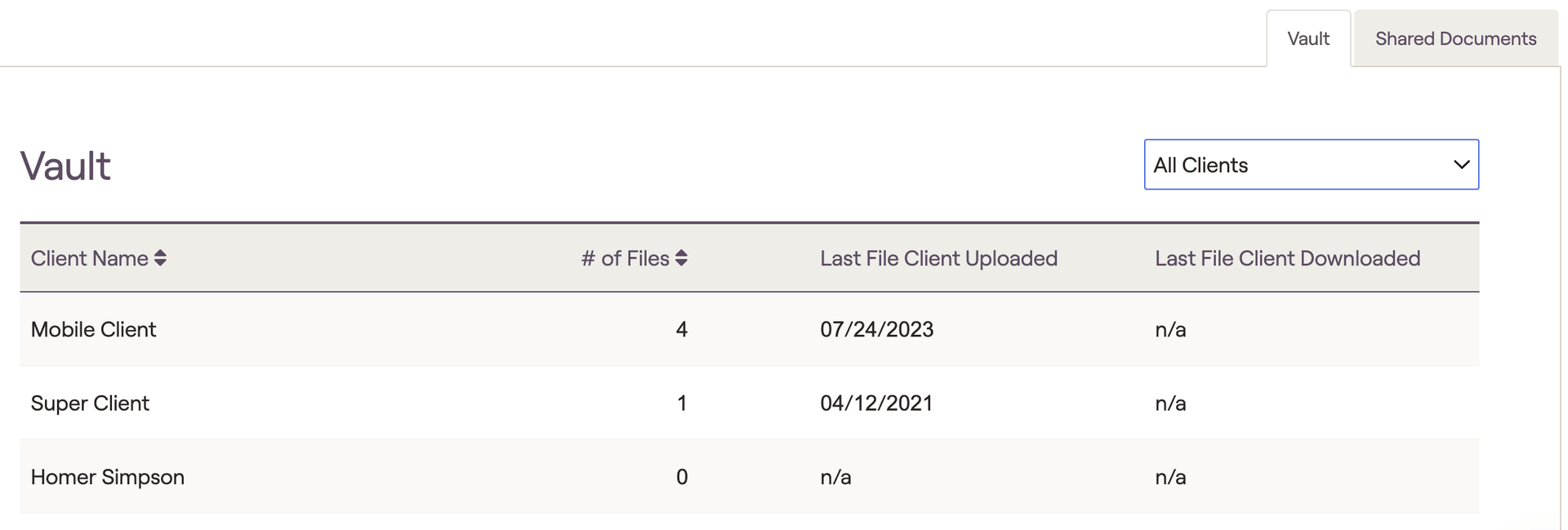
Task: Sort by number of files arrows icon
Action: coord(681,258)
